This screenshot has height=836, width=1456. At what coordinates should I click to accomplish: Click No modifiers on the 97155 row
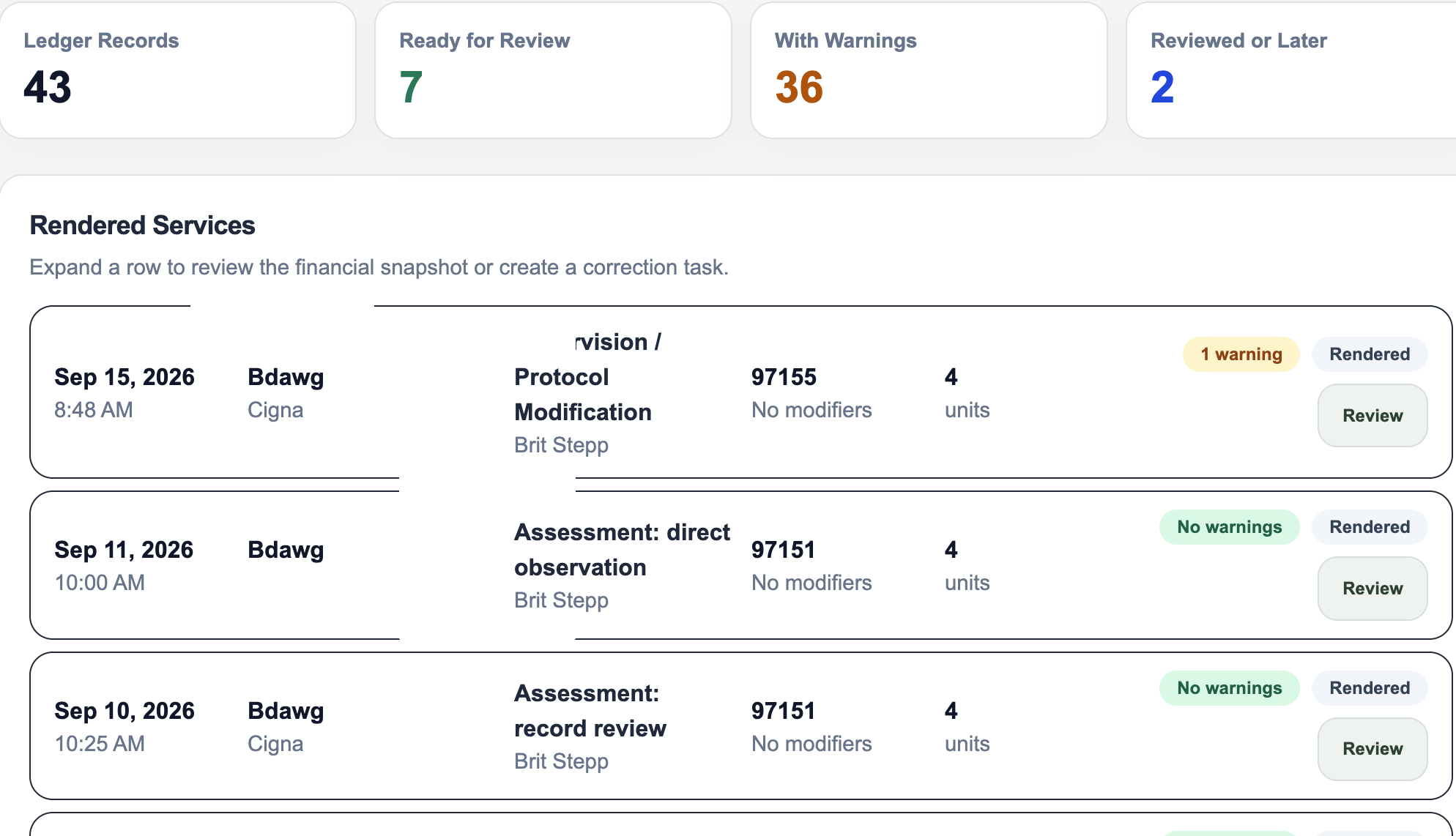[x=811, y=410]
